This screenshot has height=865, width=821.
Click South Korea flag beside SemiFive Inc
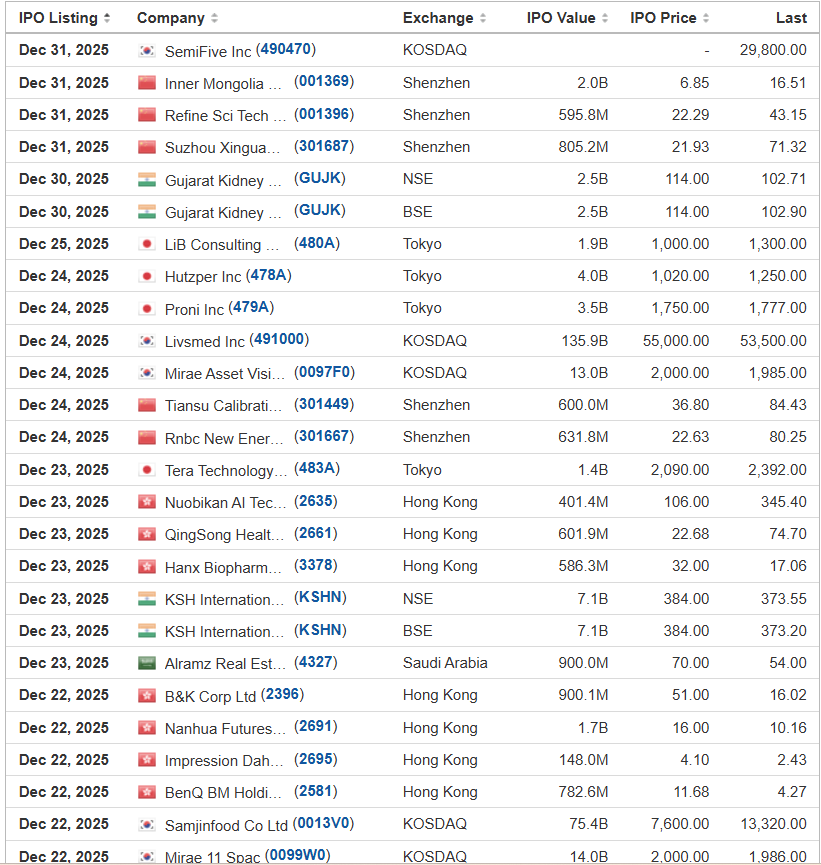[147, 51]
